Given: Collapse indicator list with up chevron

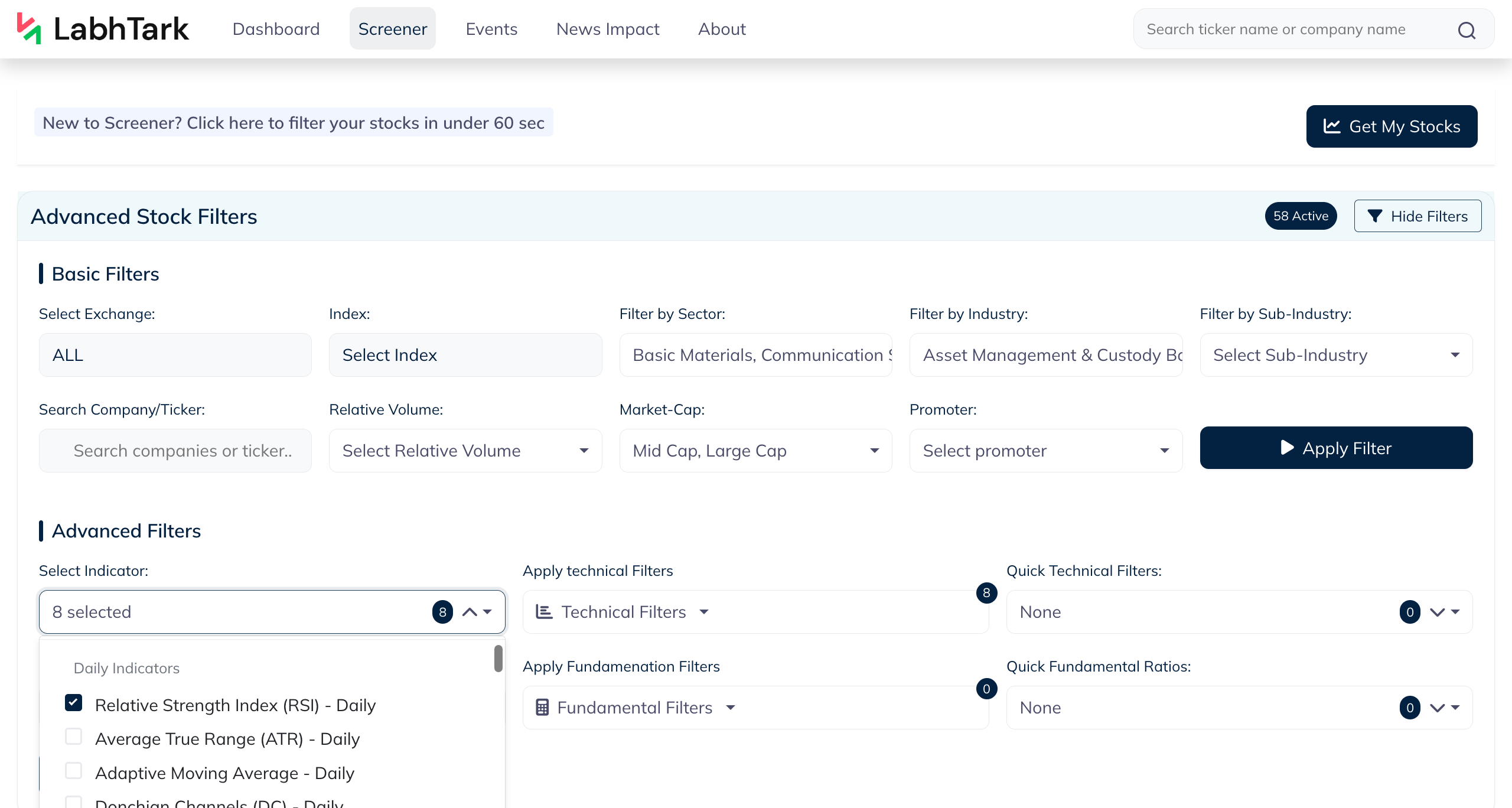Looking at the screenshot, I should [x=470, y=612].
